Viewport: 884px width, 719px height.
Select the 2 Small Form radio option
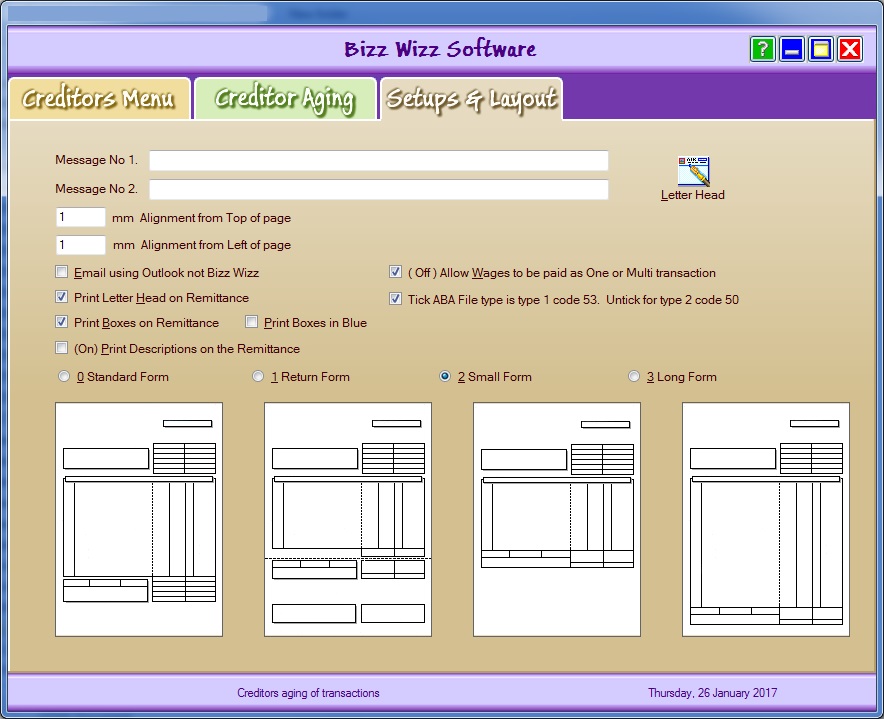(445, 376)
